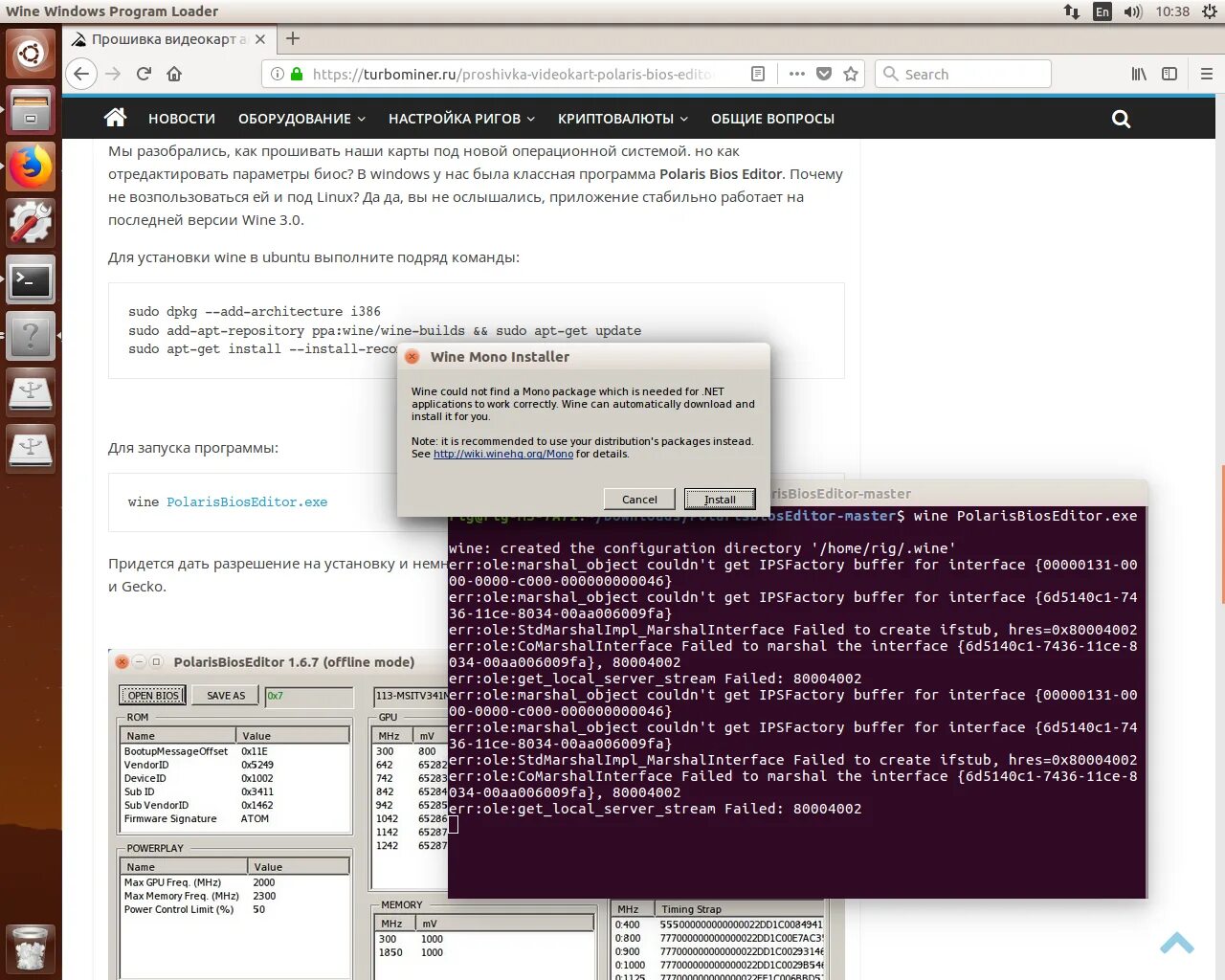This screenshot has width=1225, height=980.
Task: Close the Прошивка видеокарт tab
Action: pos(260,39)
